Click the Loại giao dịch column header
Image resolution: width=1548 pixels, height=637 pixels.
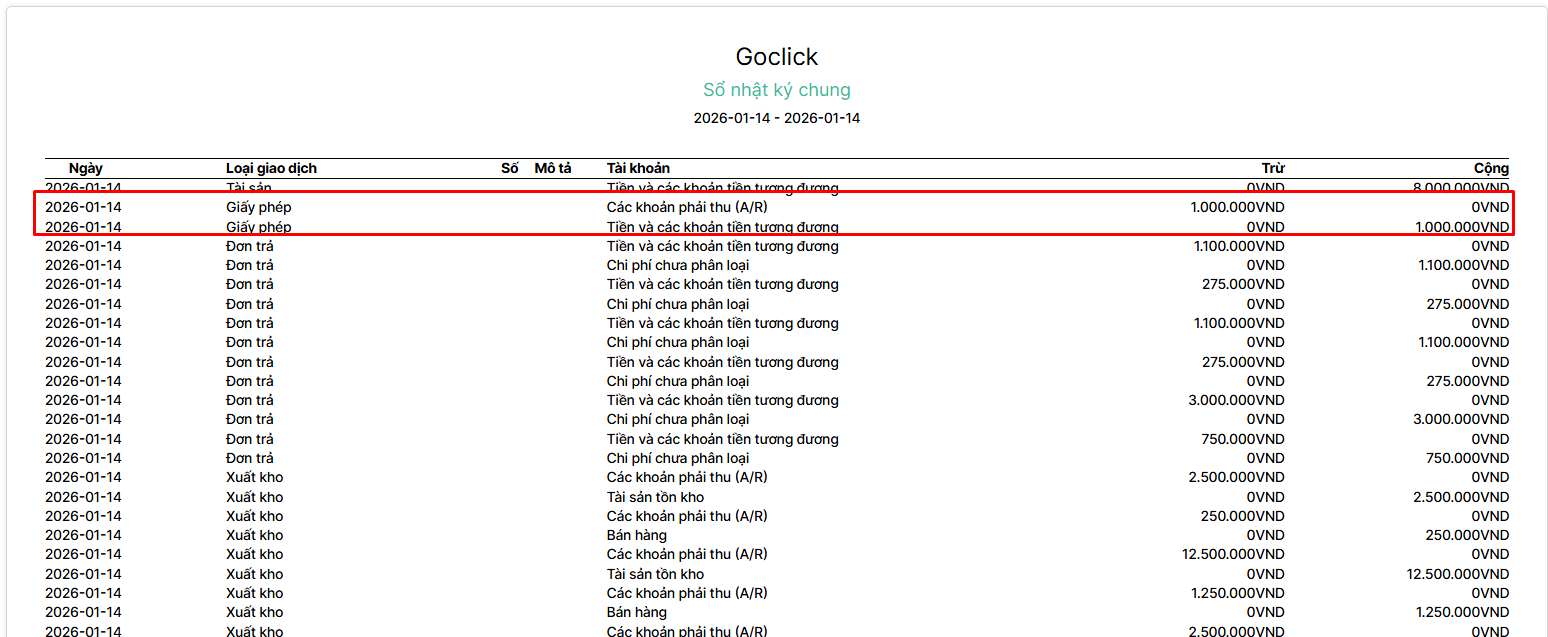click(271, 168)
